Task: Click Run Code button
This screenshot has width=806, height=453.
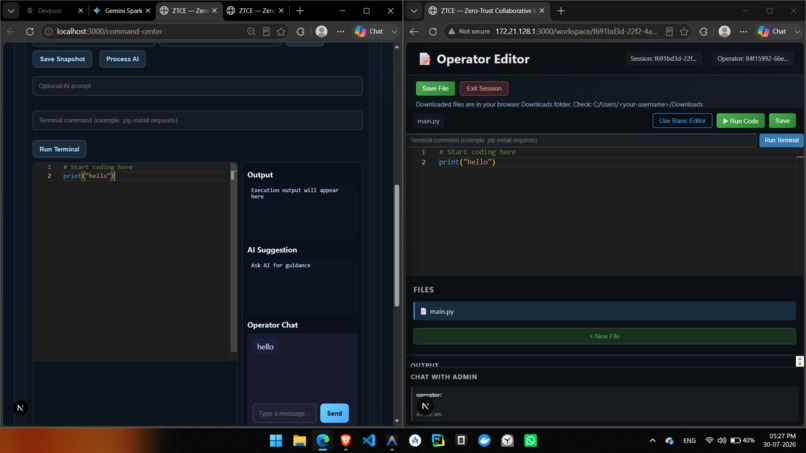Action: 740,121
